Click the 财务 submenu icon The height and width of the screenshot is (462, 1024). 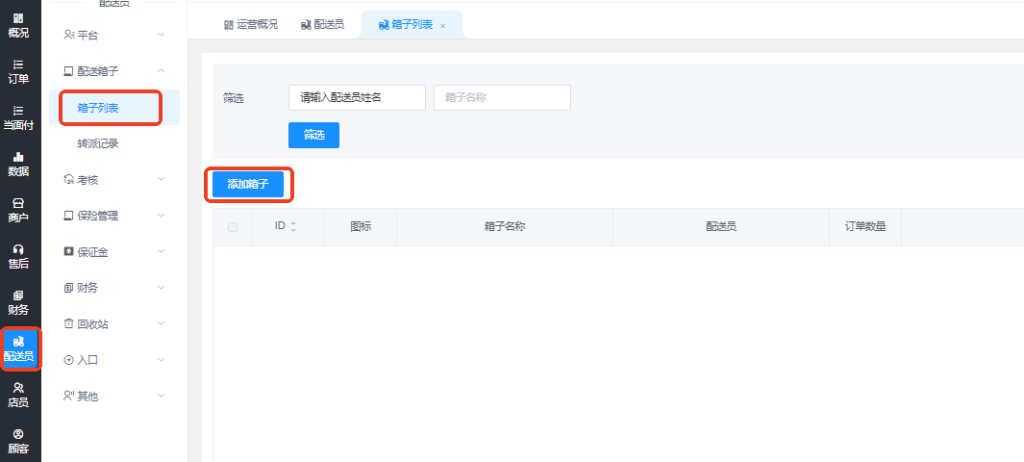click(x=68, y=288)
